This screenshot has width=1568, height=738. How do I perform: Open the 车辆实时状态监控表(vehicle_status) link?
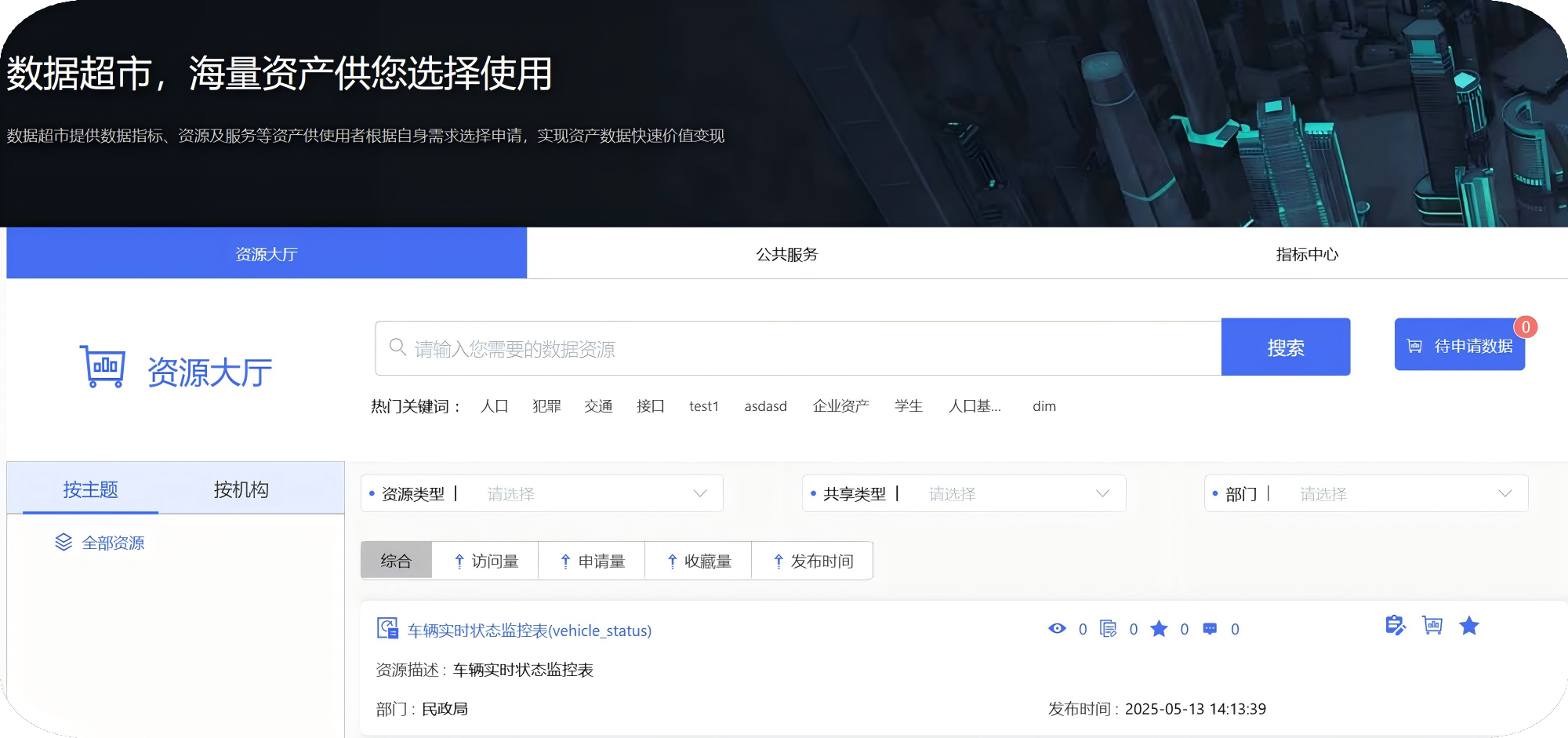[x=529, y=631]
